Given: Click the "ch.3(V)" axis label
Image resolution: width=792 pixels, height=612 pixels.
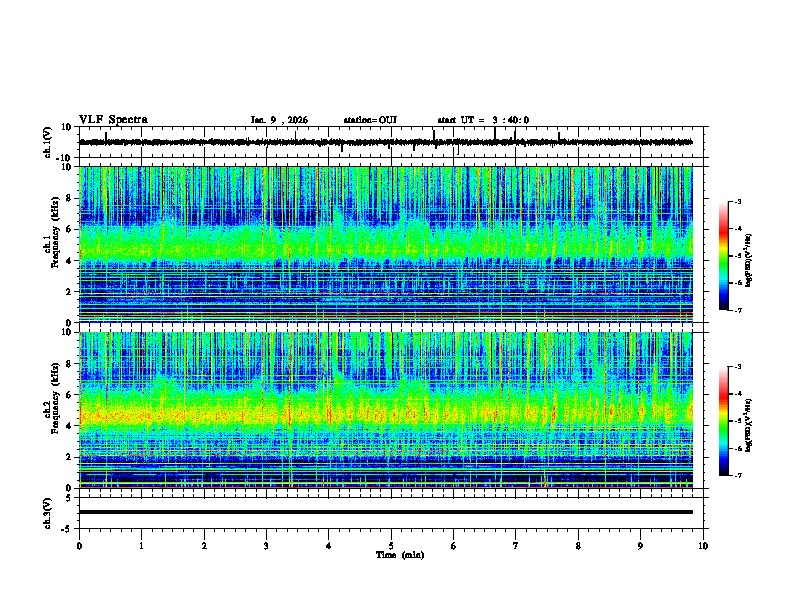Looking at the screenshot, I should [x=48, y=513].
